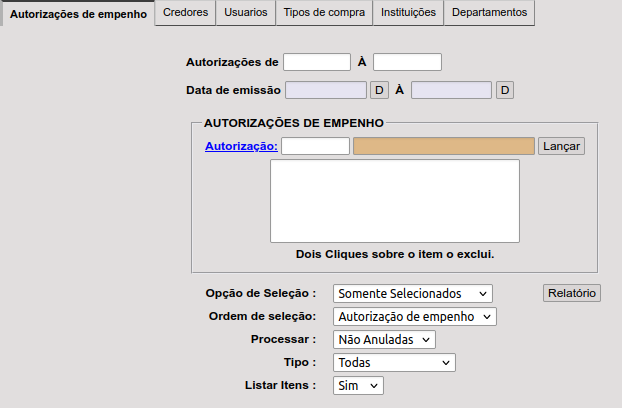Viewport: 622px width, 408px height.
Task: Click the Lançar button
Action: tap(561, 146)
